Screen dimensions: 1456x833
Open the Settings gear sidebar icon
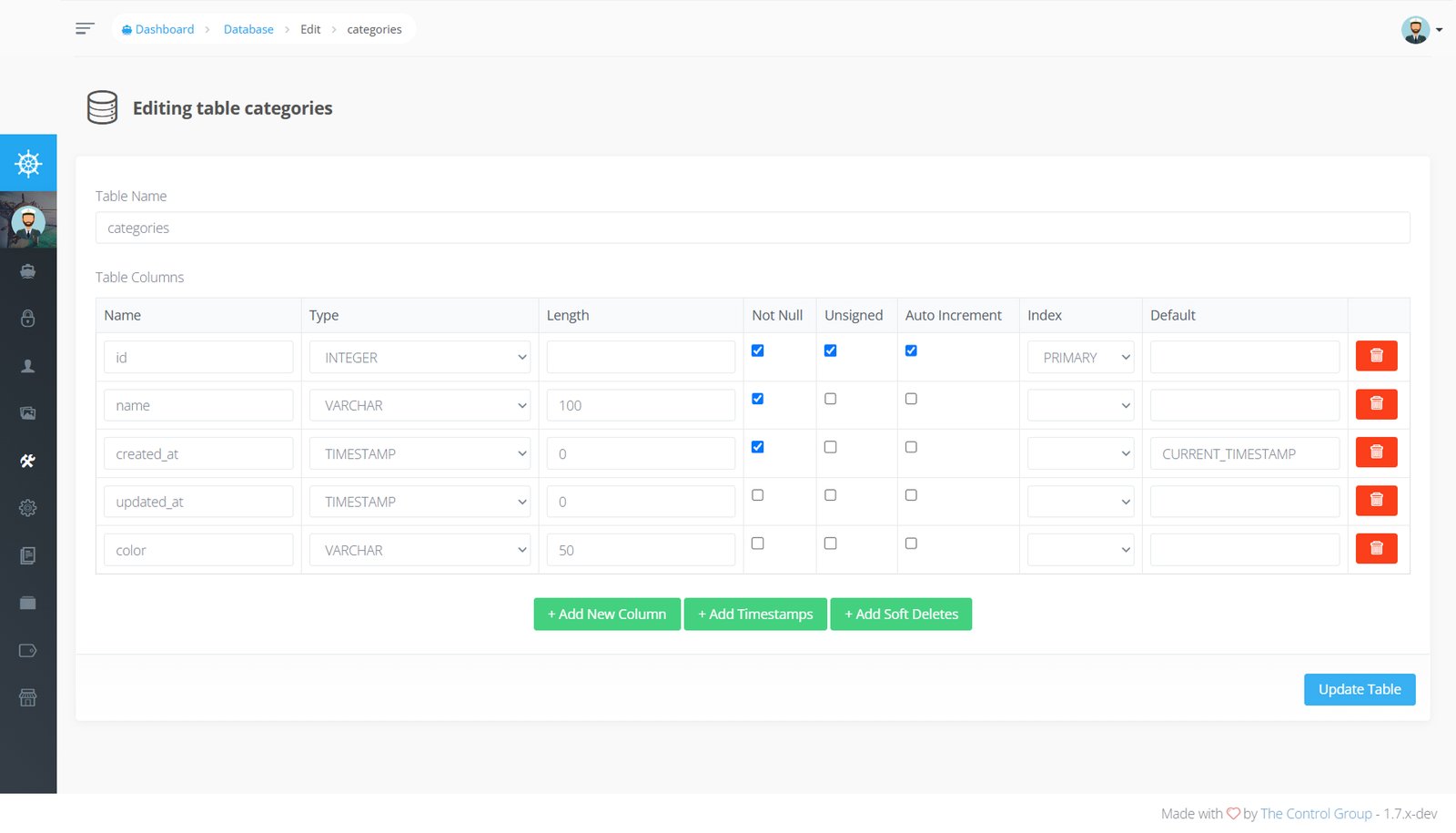(x=28, y=508)
